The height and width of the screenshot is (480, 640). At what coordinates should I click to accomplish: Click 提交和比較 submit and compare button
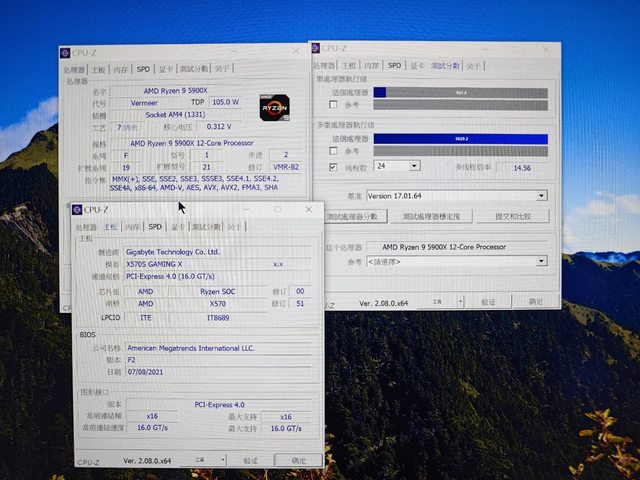coord(512,216)
